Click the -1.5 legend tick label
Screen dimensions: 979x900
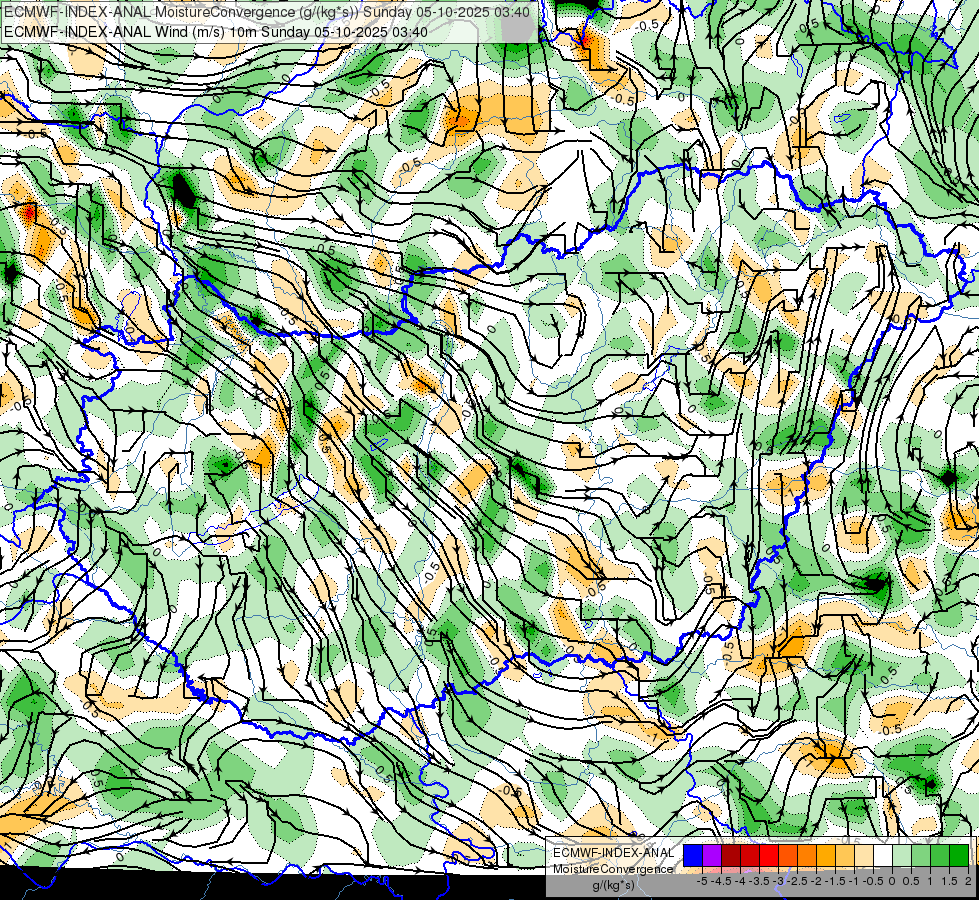pyautogui.click(x=835, y=881)
